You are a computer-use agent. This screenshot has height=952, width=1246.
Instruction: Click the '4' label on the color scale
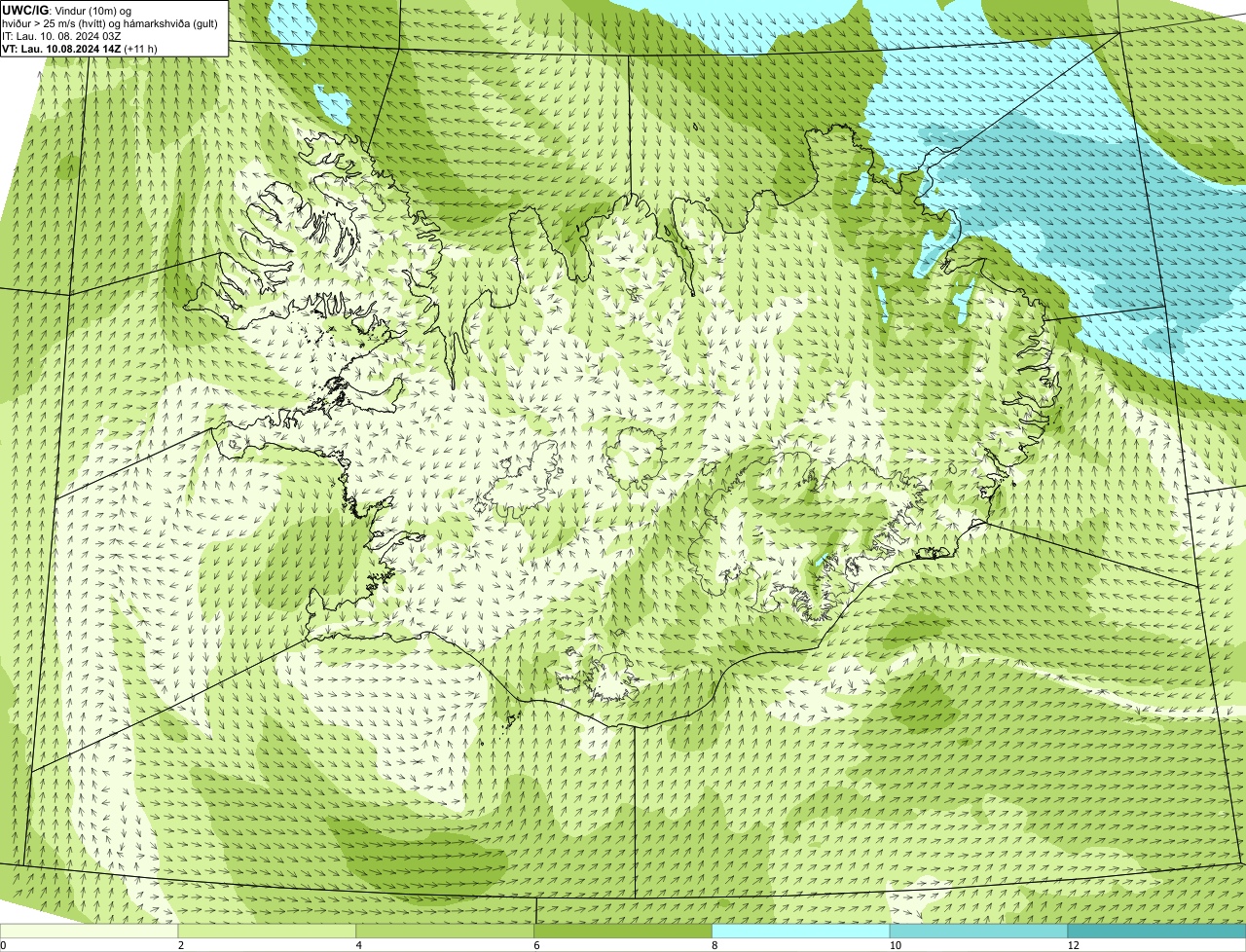[x=359, y=945]
